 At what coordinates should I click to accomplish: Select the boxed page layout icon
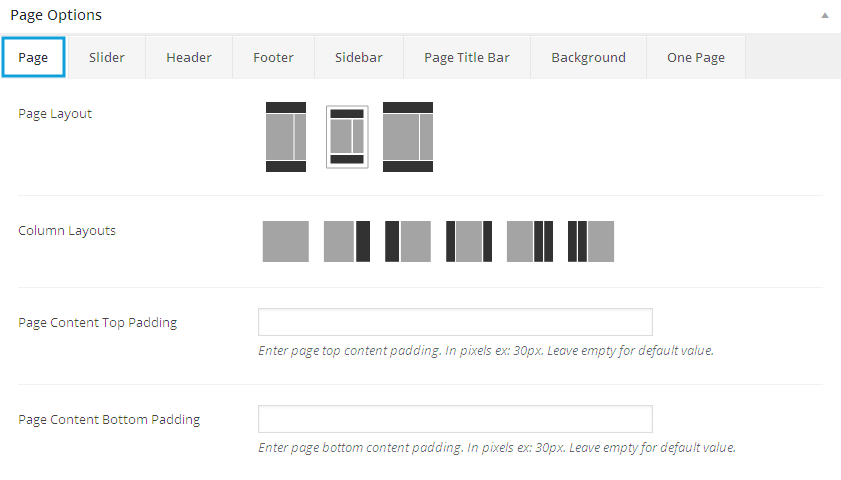347,137
